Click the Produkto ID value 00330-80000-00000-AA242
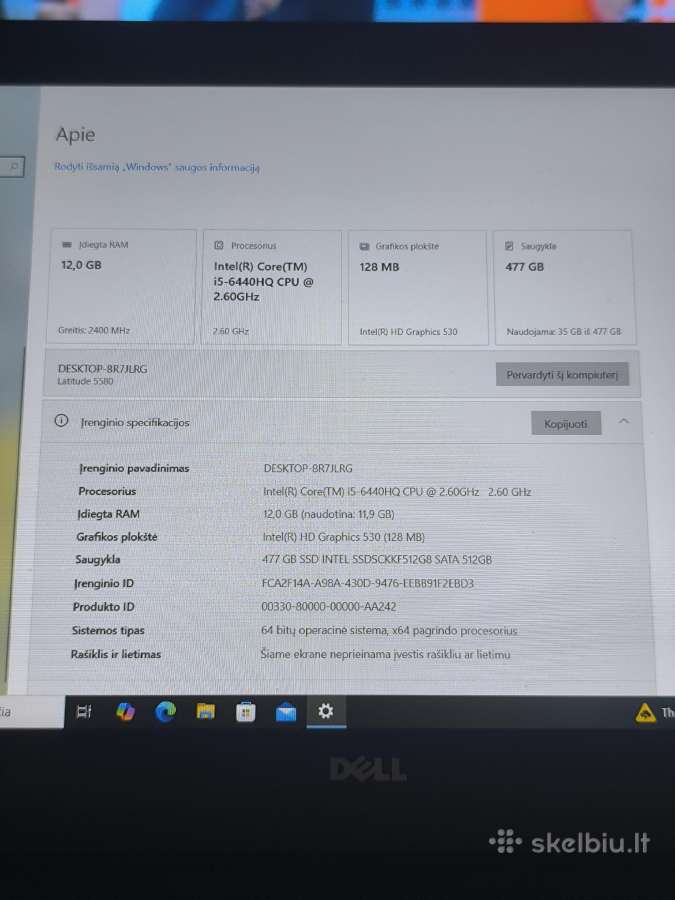The image size is (675, 900). point(328,607)
